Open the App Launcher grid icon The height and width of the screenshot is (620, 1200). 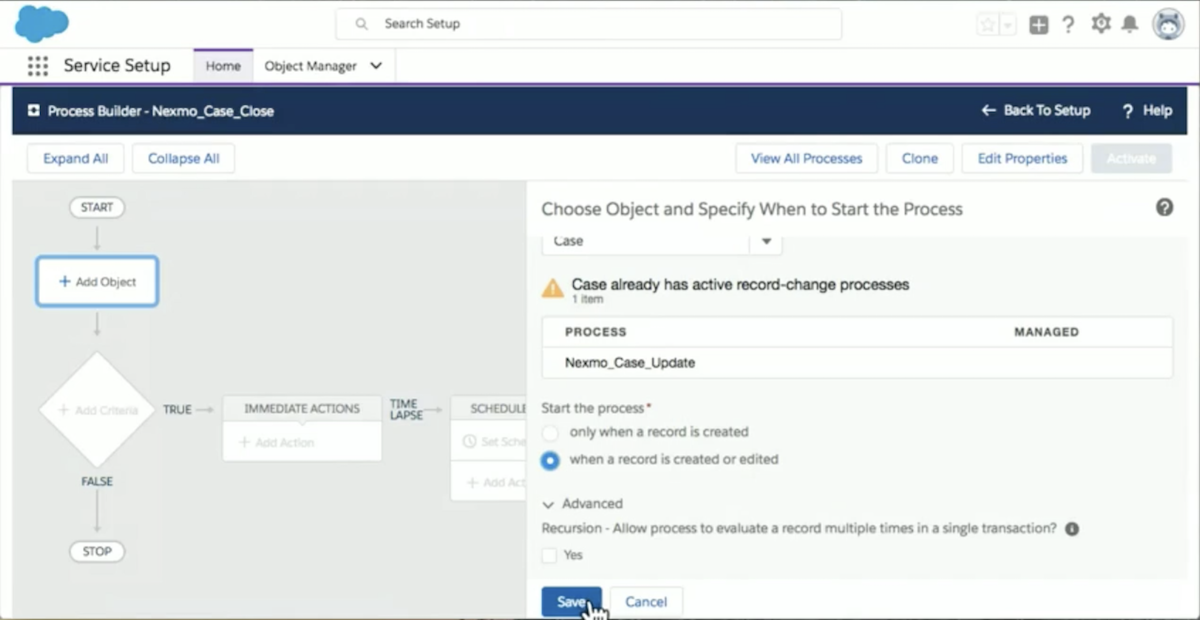(37, 66)
